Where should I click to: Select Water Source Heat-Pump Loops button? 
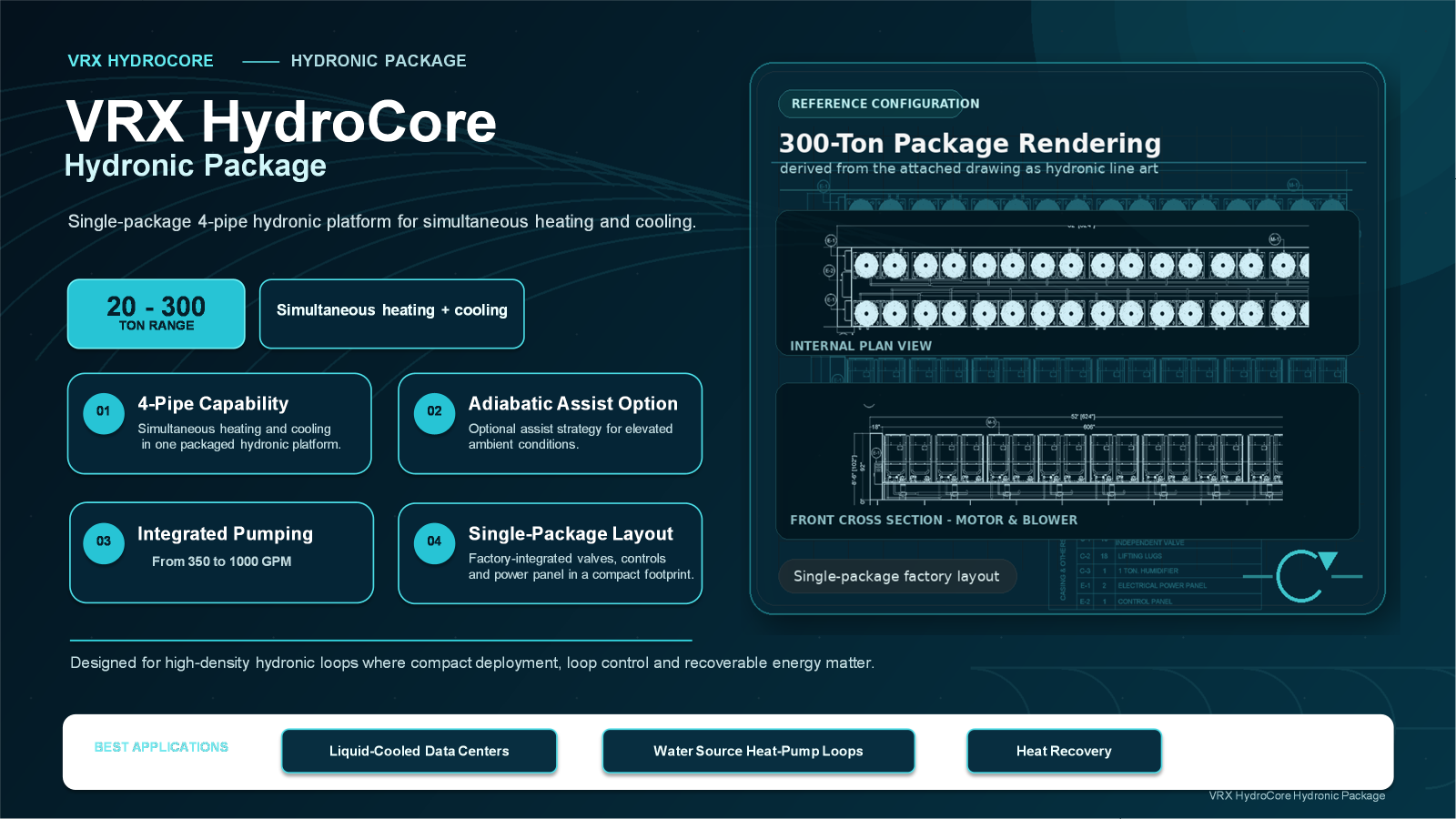point(759,752)
